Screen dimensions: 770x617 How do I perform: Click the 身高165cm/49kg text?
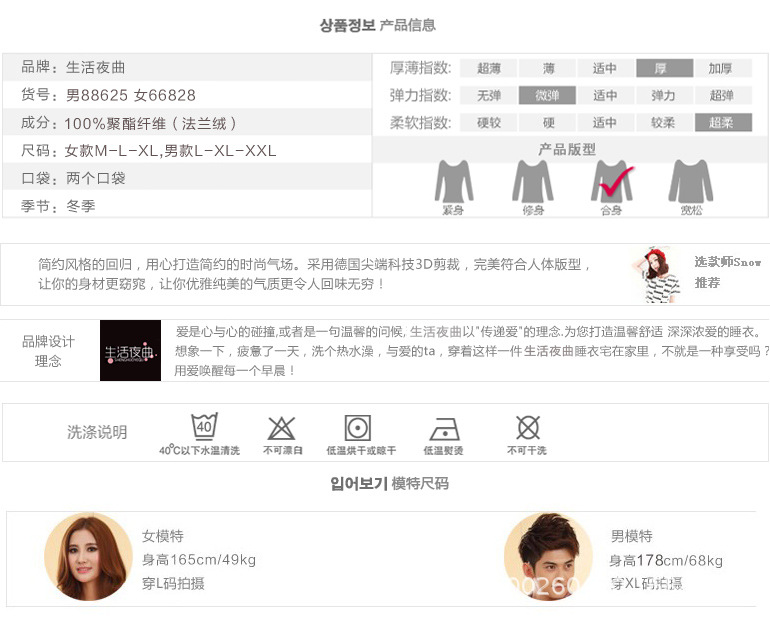tap(199, 560)
